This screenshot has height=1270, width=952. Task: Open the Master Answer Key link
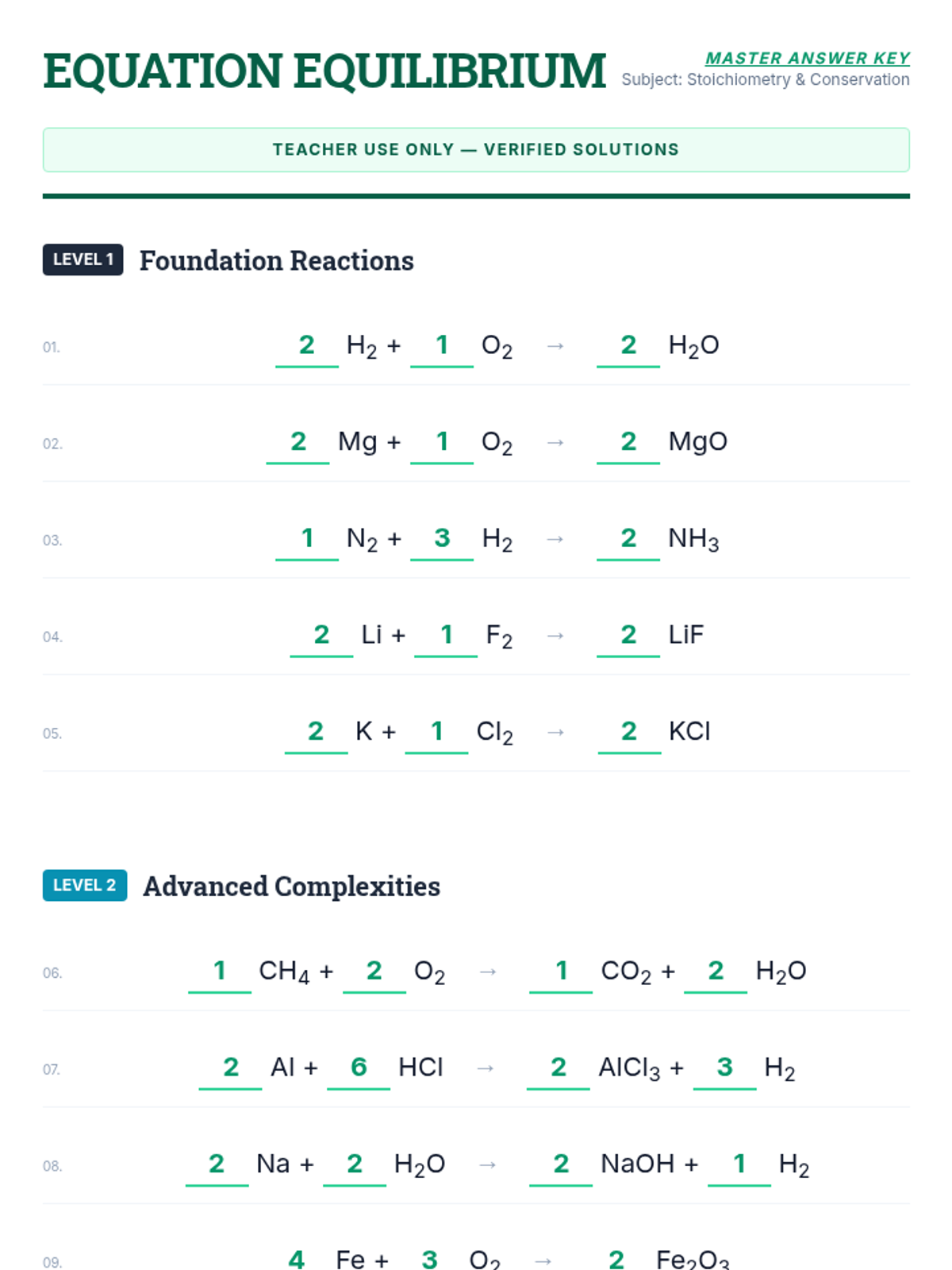click(807, 58)
